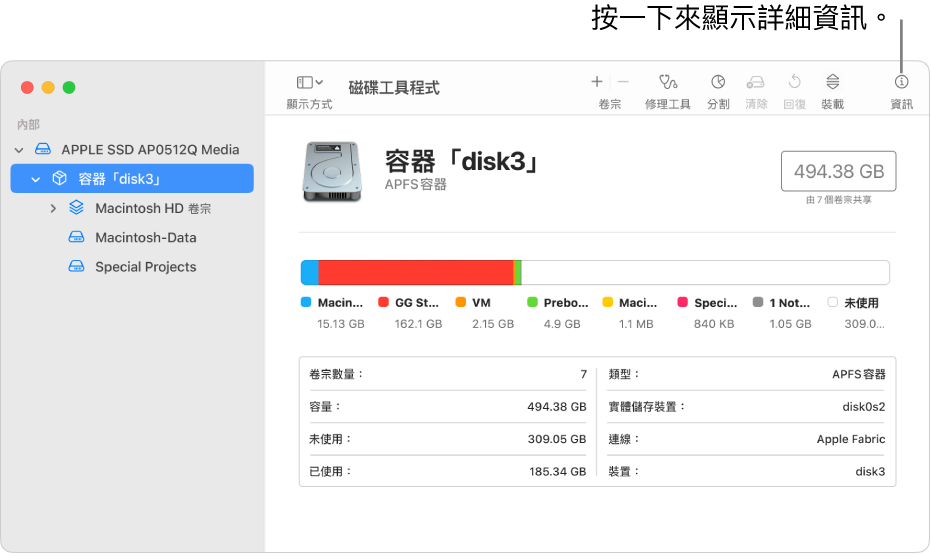Screen dimensions: 931x556
Task: Click the 由 7 個卷宗共享 text
Action: 838,200
